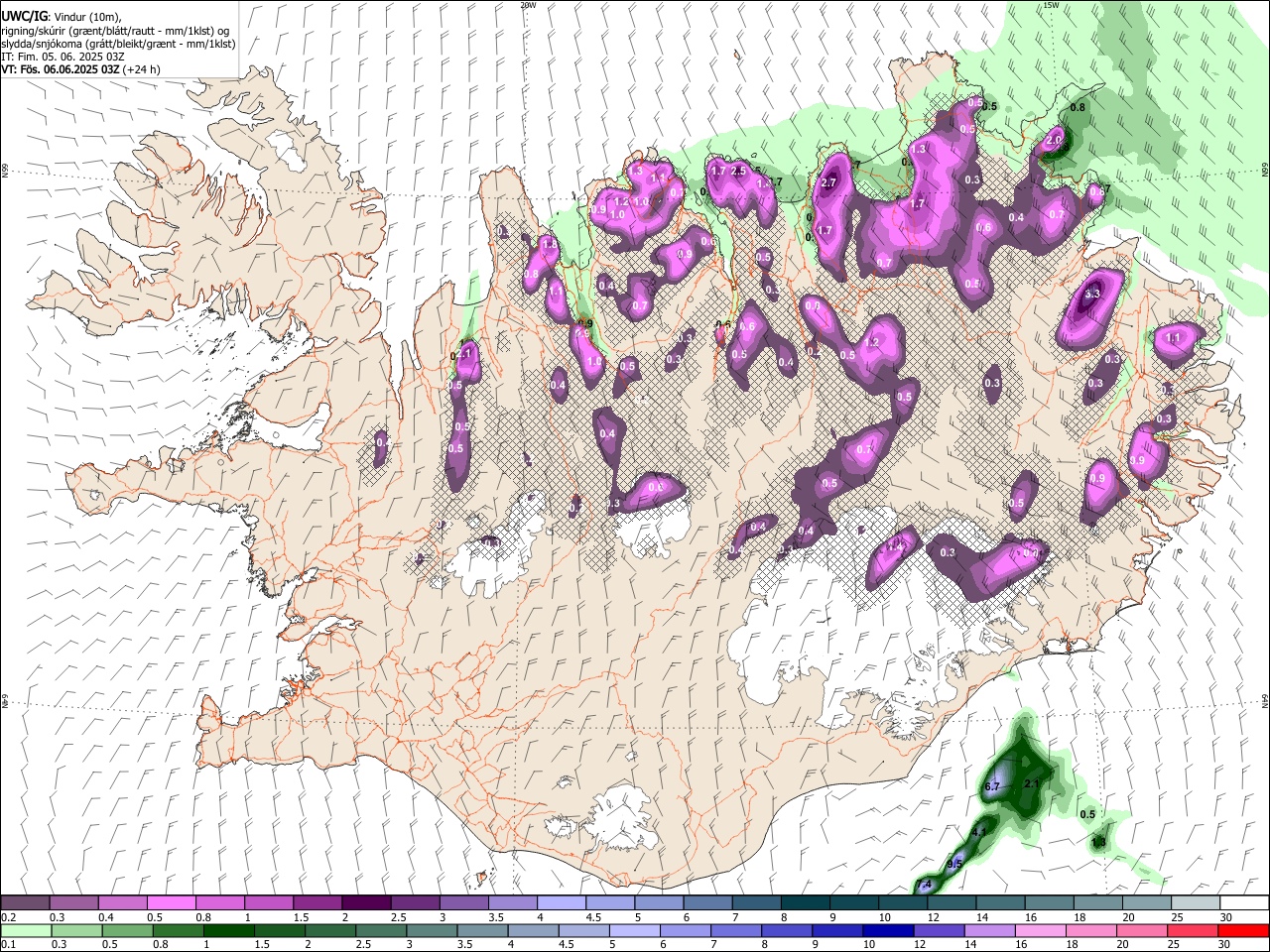Screen dimensions: 1270x952
Task: Select the pale grey 25 swatch in upper legend
Action: 1196,903
